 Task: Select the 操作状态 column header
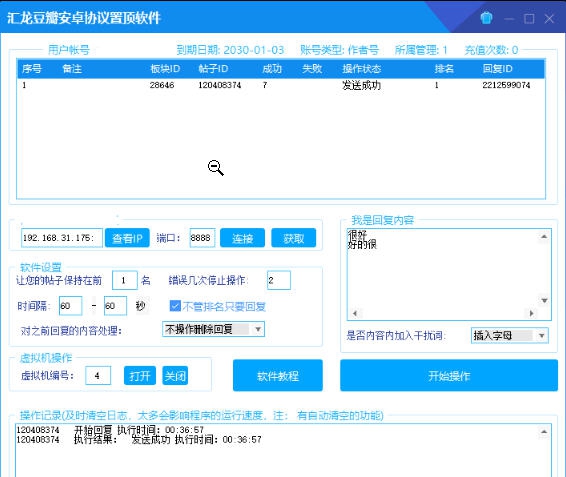(x=362, y=69)
